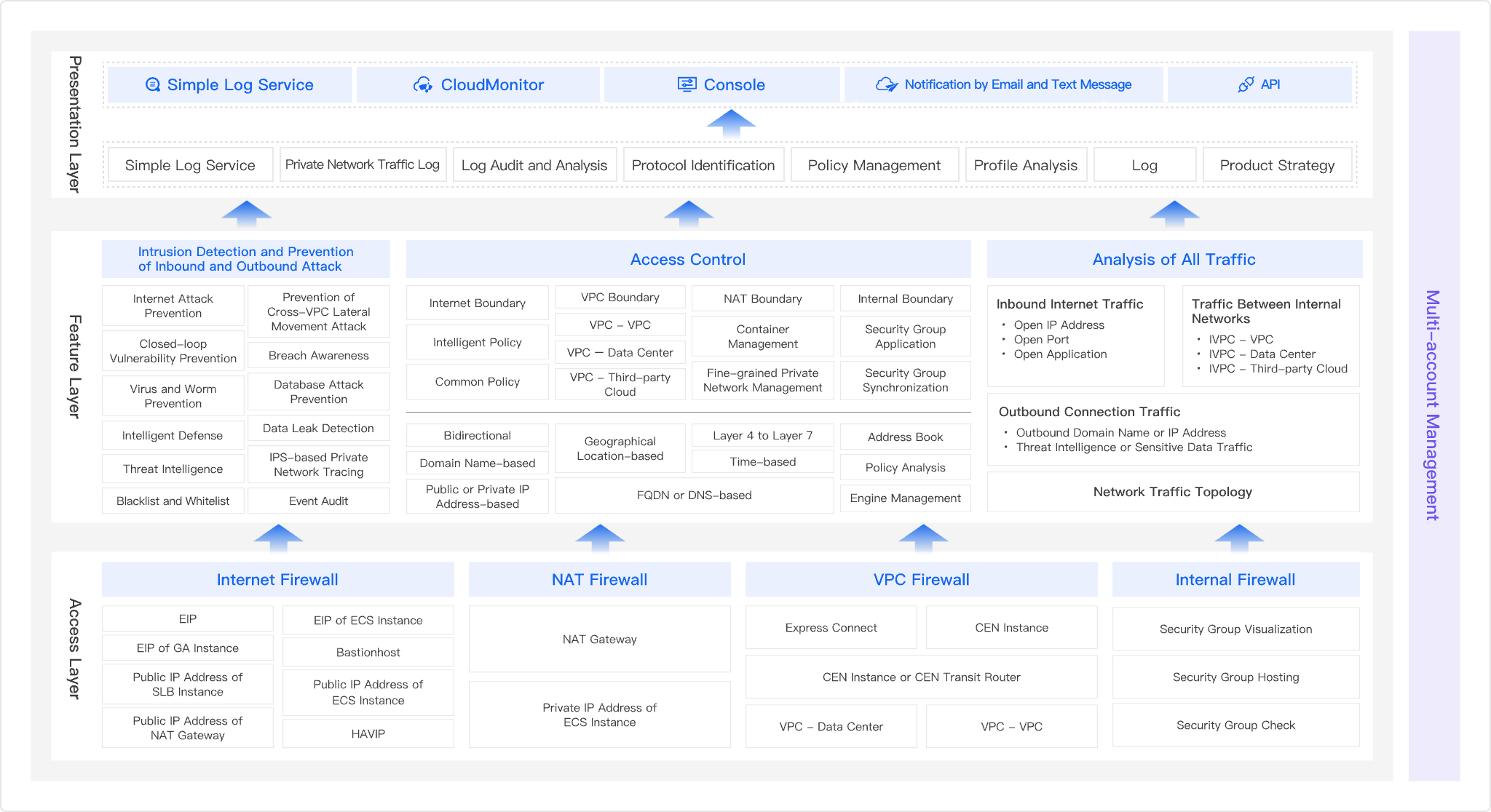This screenshot has width=1491, height=812.
Task: Select Network Traffic Topology box
Action: [1172, 492]
